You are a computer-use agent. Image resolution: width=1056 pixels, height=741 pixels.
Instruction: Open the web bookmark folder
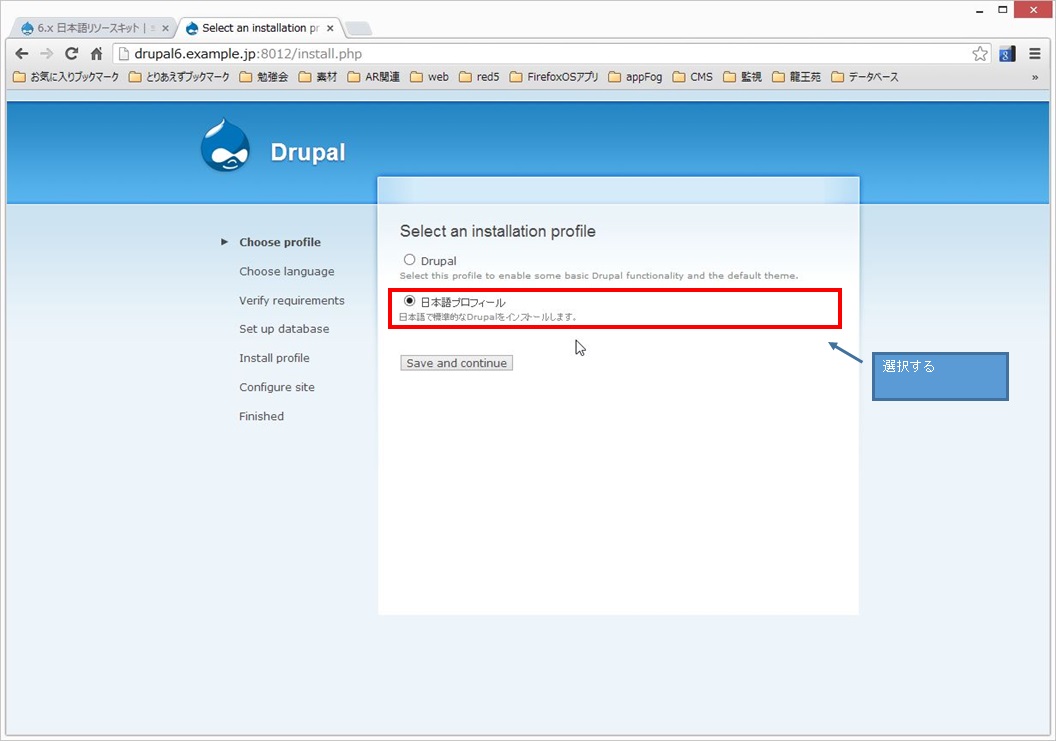coord(430,77)
